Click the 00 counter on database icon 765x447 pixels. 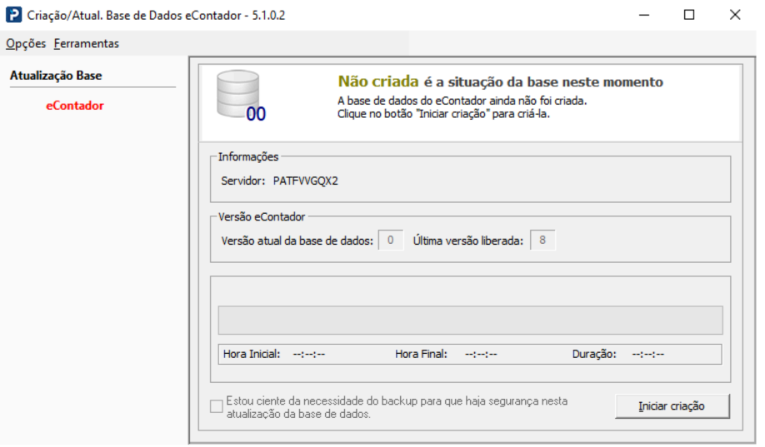tap(256, 114)
